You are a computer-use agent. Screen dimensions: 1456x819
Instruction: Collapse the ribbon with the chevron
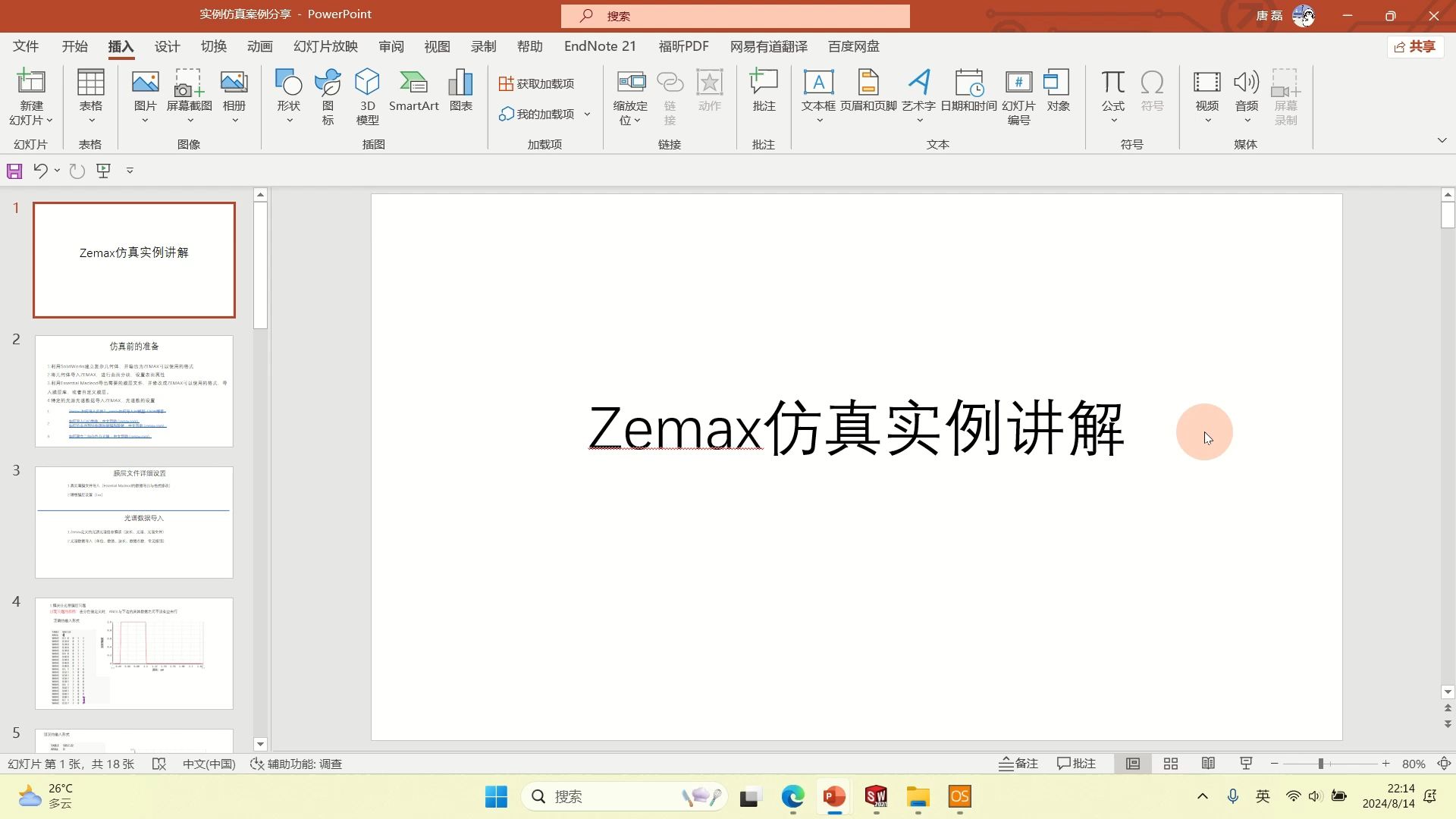tap(1442, 140)
